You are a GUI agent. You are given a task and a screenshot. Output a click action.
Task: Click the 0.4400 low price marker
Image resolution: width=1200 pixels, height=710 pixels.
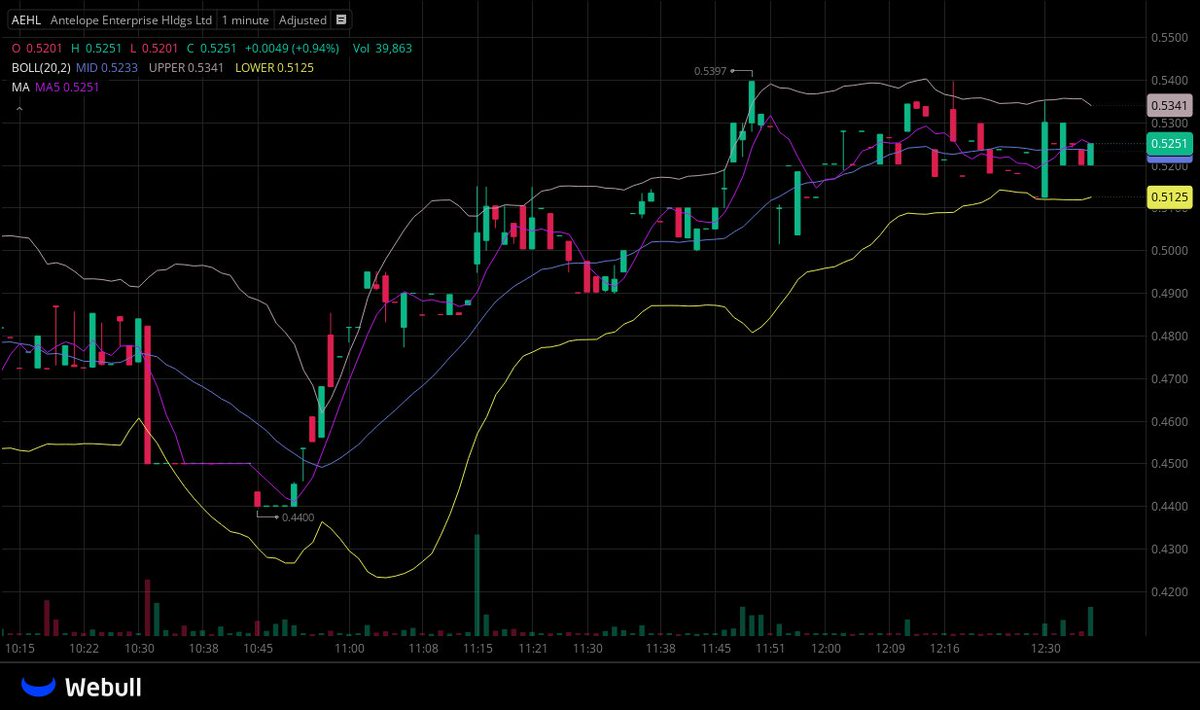298,517
